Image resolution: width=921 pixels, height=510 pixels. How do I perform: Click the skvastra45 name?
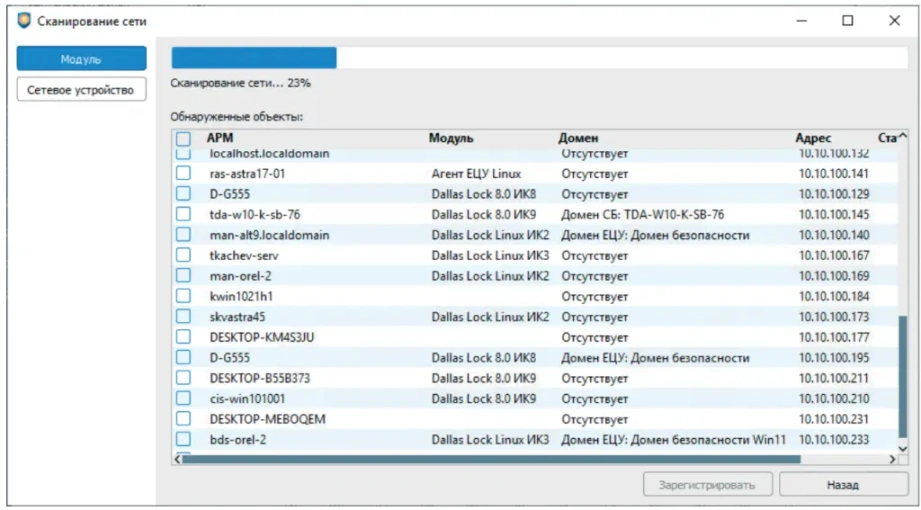(x=237, y=317)
